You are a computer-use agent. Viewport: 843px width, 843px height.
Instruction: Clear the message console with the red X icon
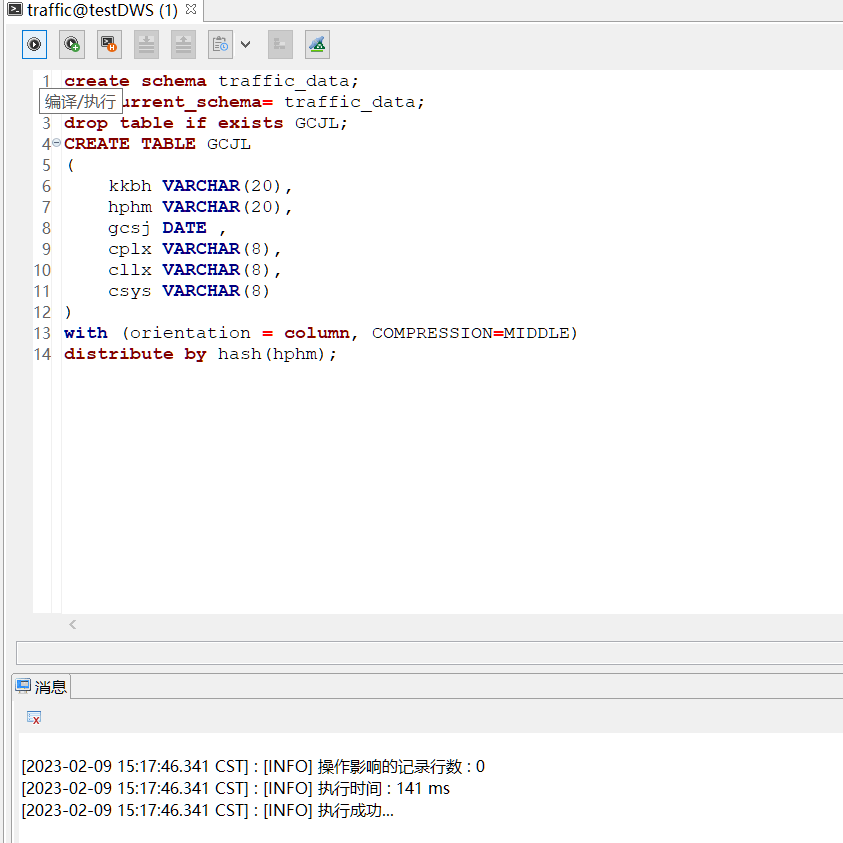coord(34,718)
